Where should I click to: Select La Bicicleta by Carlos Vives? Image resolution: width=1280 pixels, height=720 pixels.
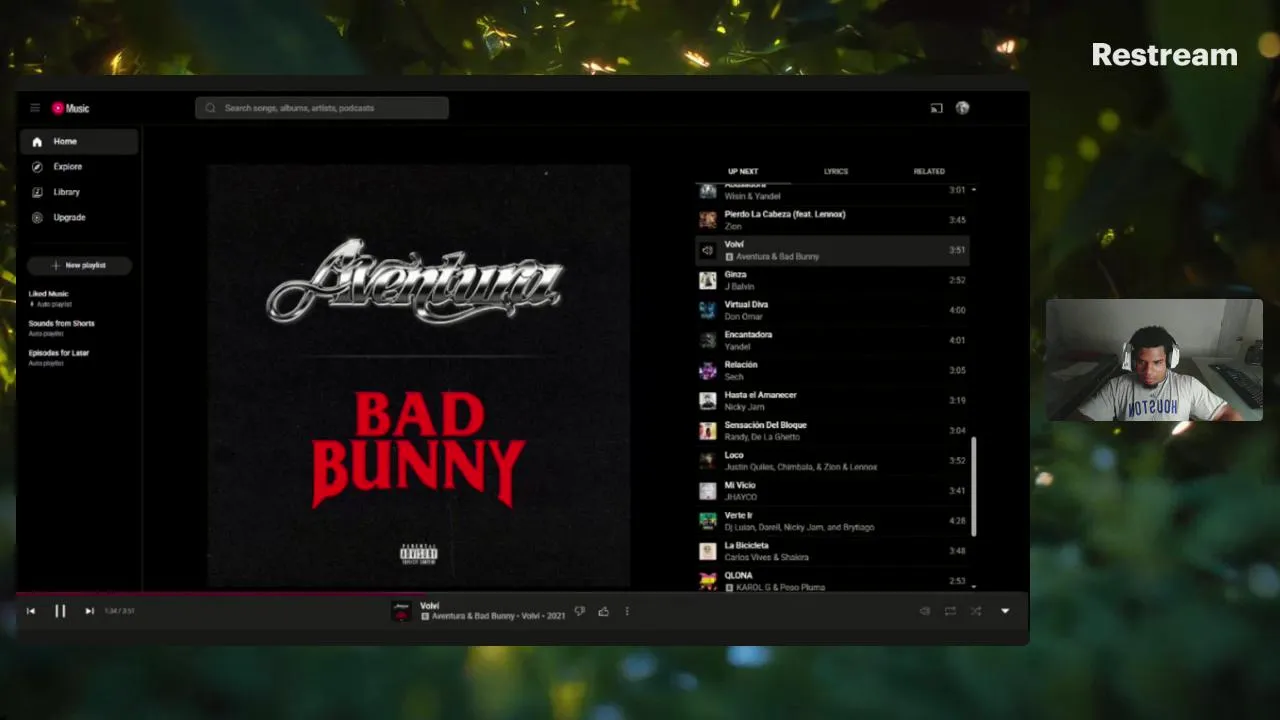click(832, 551)
